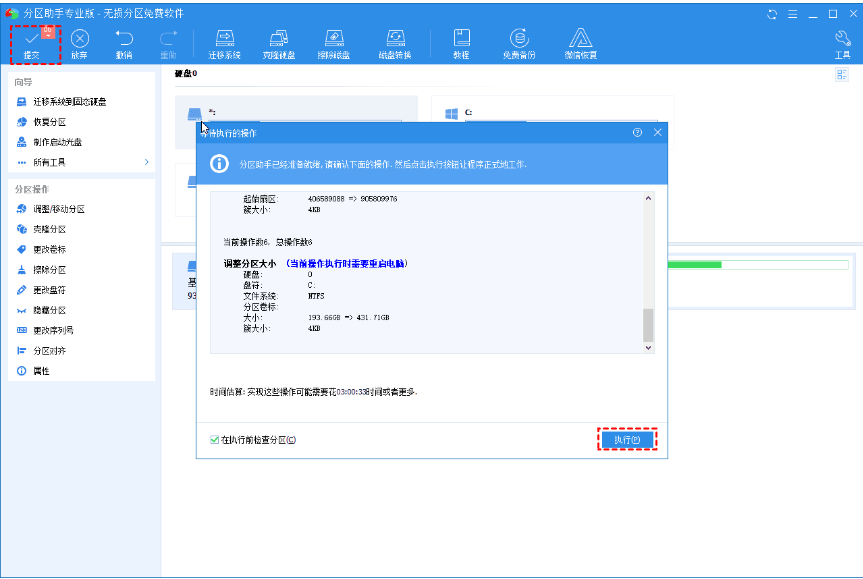This screenshot has width=863, height=579.
Task: Open the 工具 (Tools) icon at the toolbar's right end
Action: pyautogui.click(x=842, y=43)
